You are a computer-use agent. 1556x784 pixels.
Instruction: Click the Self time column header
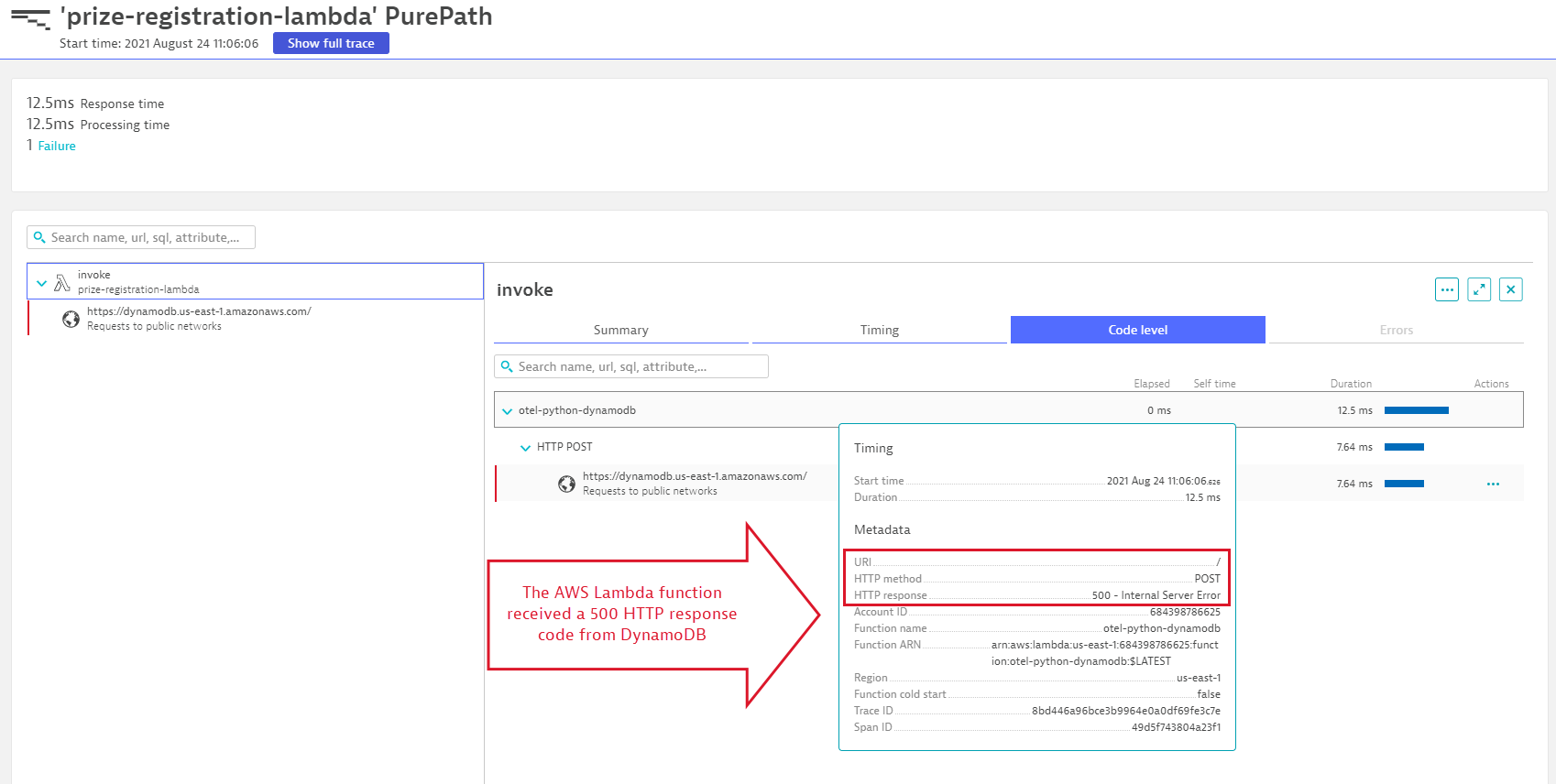pyautogui.click(x=1214, y=384)
